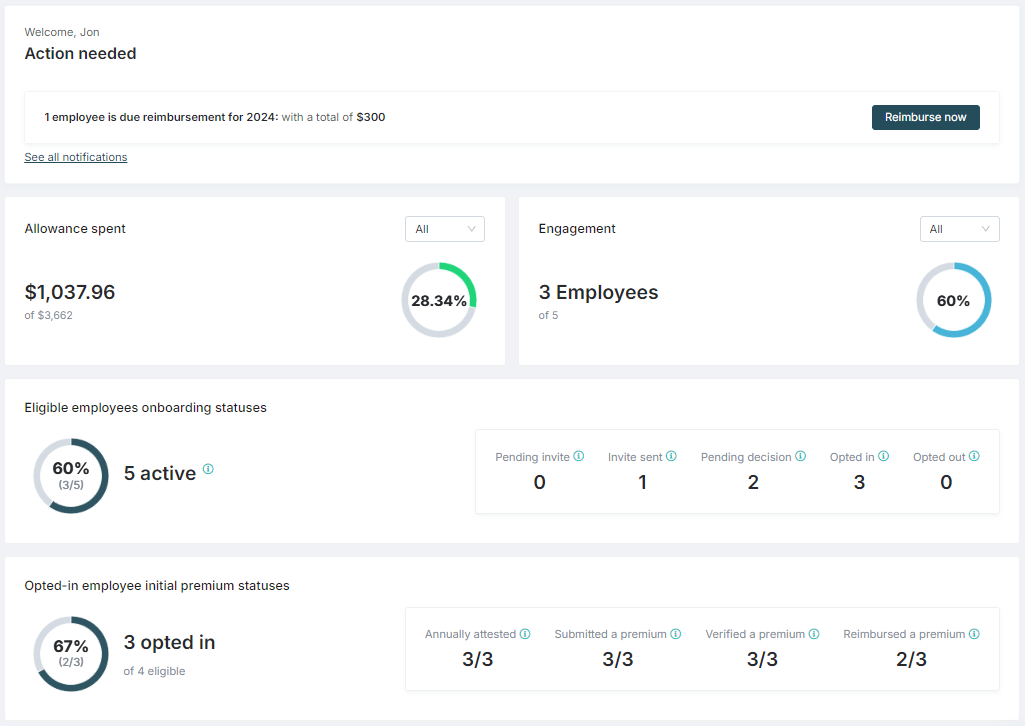Open the Allowance spent filter dropdown
This screenshot has height=726, width=1025.
coord(444,229)
